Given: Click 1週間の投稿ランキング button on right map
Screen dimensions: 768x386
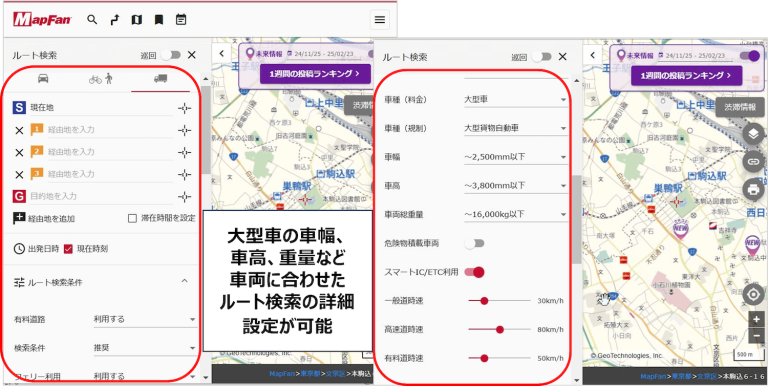Looking at the screenshot, I should (686, 76).
